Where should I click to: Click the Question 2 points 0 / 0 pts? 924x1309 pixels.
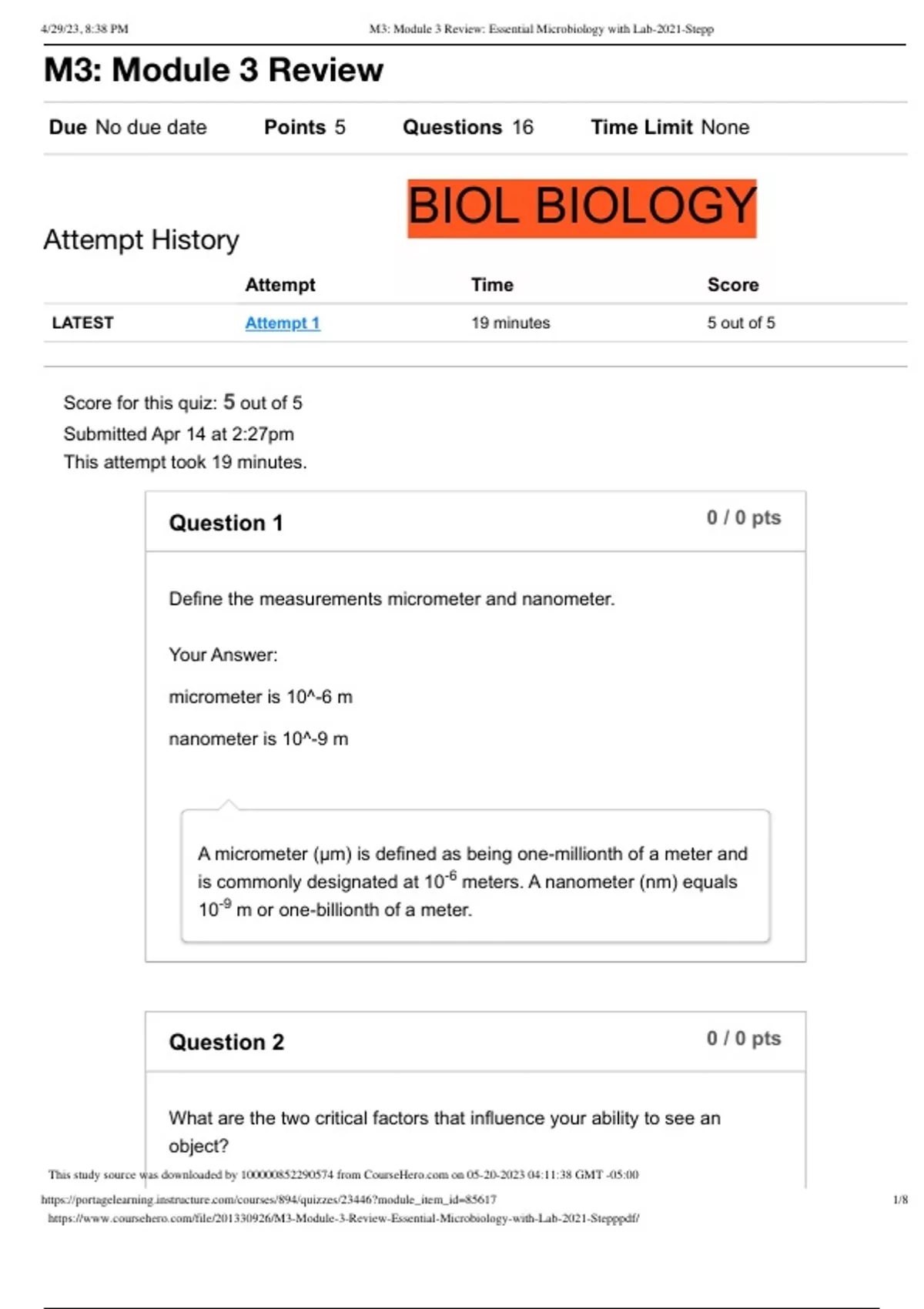[744, 1038]
